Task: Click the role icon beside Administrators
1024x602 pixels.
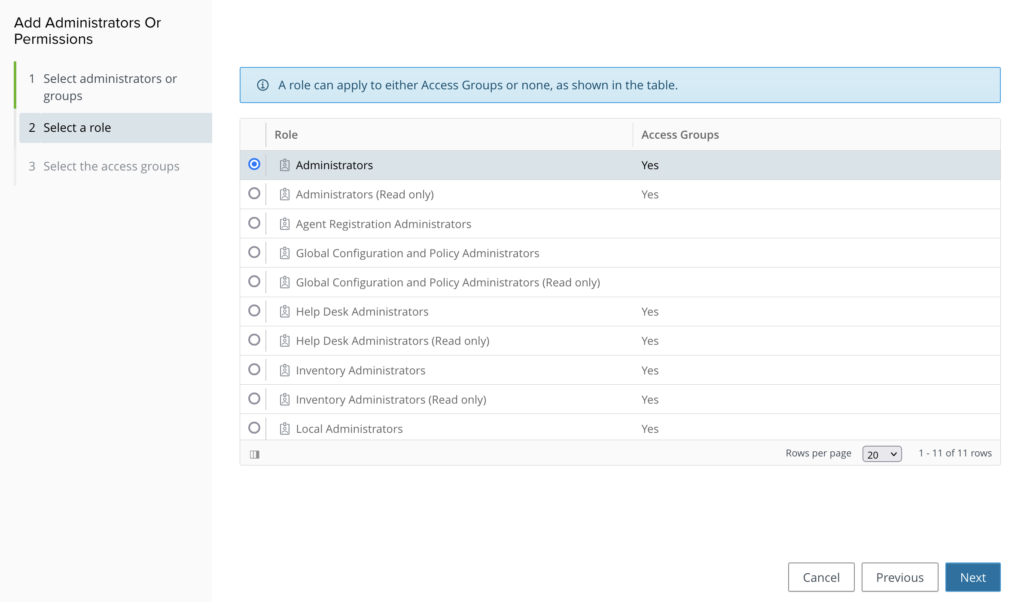Action: coord(285,165)
